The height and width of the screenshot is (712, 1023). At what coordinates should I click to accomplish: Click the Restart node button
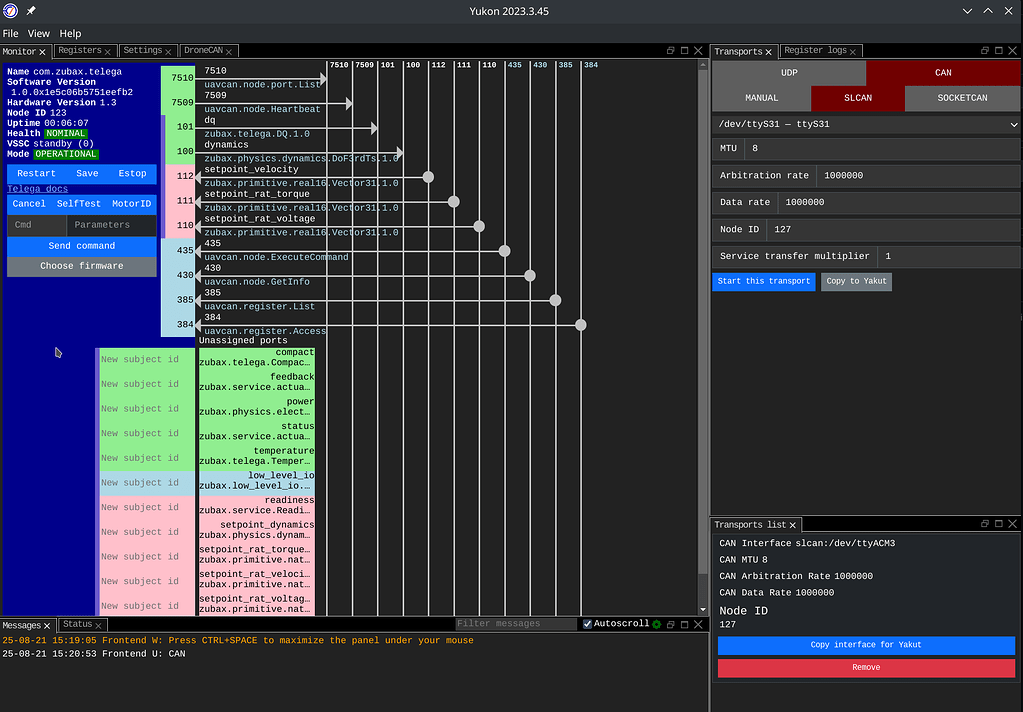(36, 174)
